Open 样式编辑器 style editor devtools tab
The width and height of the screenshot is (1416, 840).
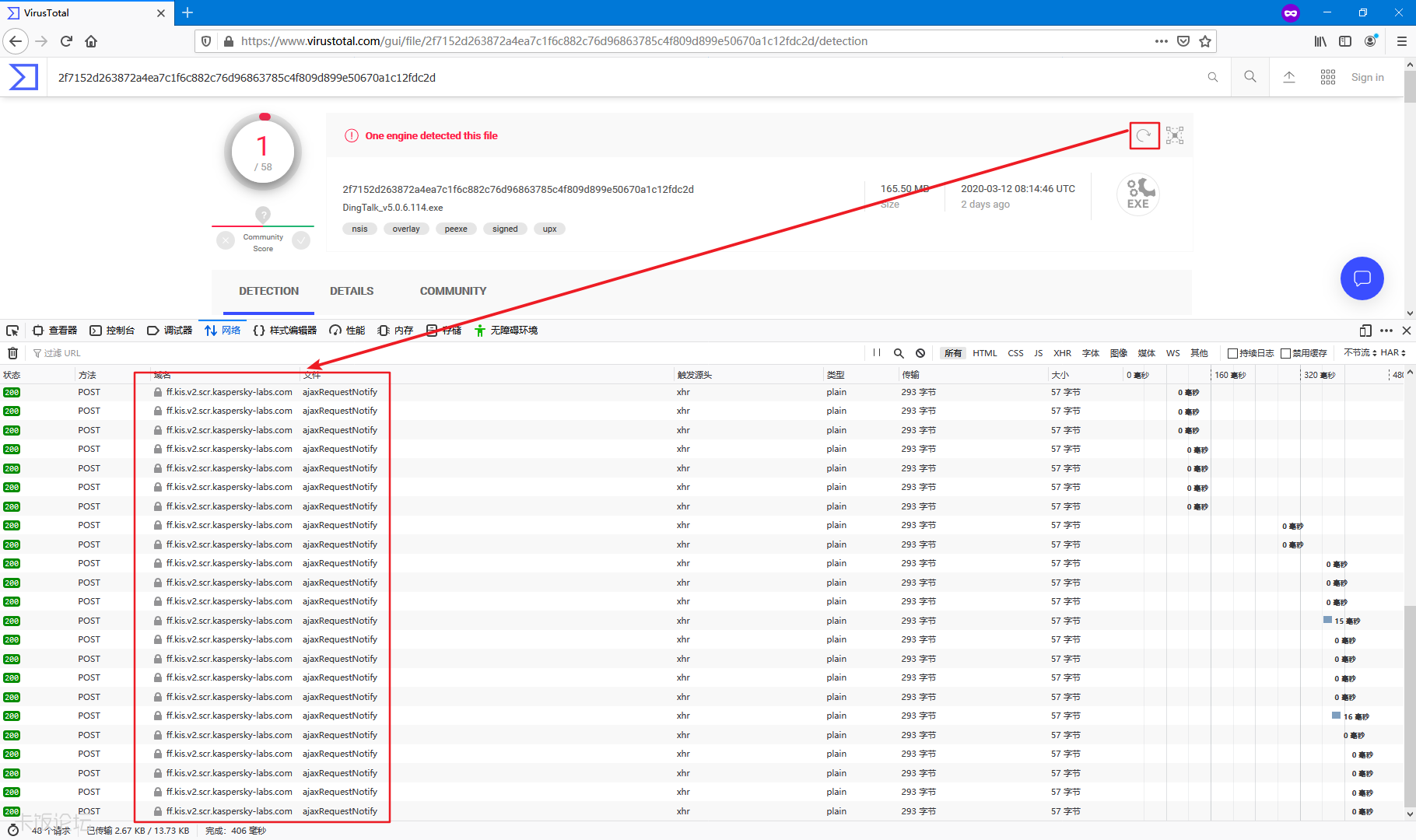coord(285,331)
